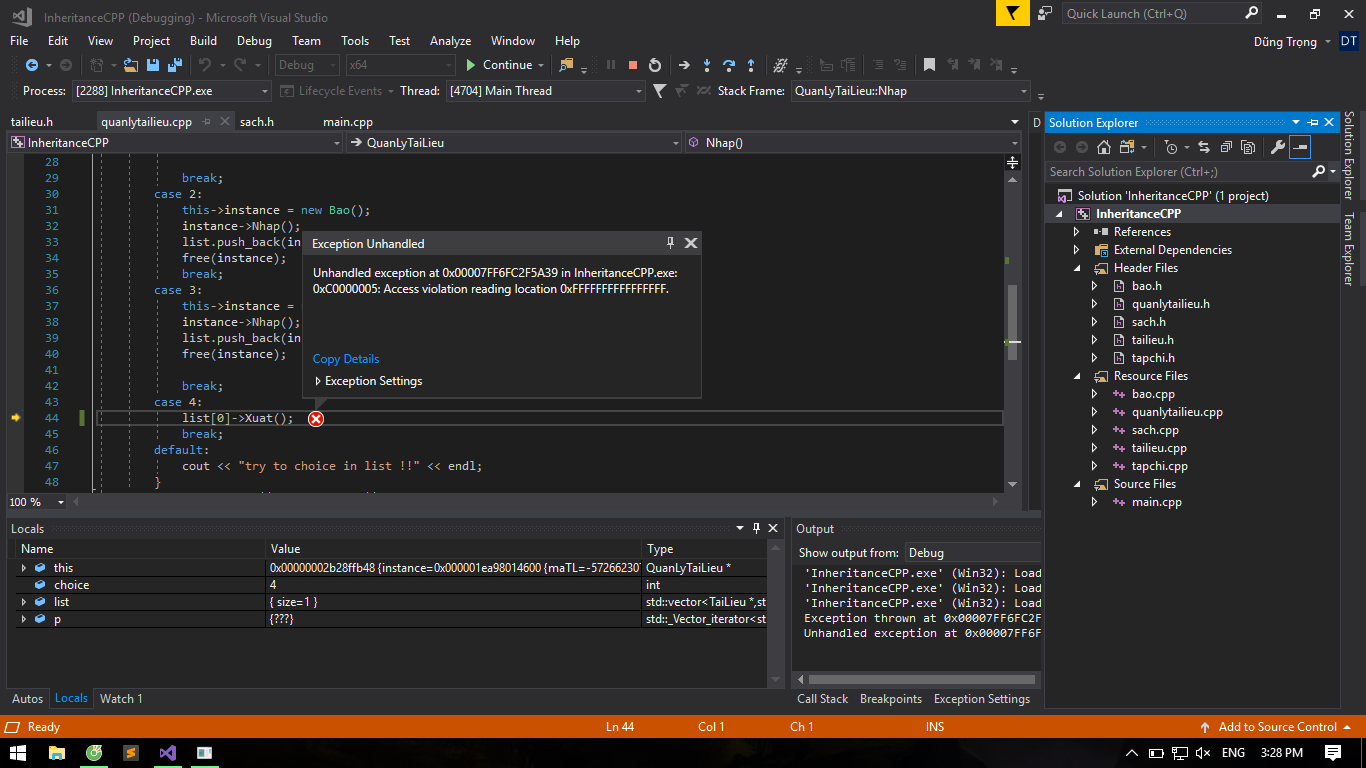The image size is (1366, 768).
Task: Collapse the Header Files folder
Action: coord(1077,268)
